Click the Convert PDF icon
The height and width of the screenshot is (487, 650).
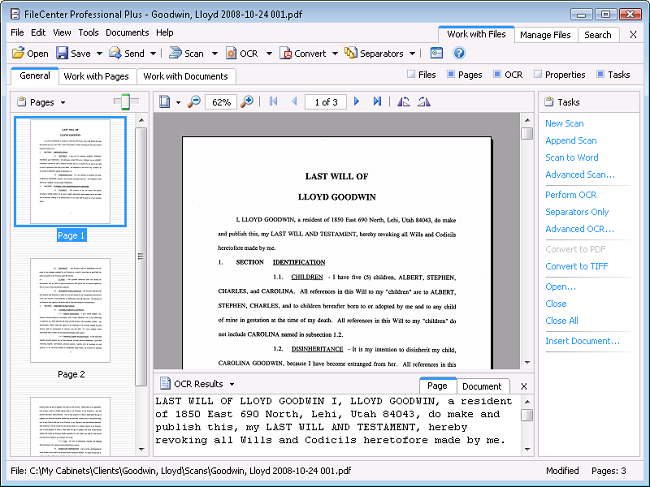tap(286, 53)
